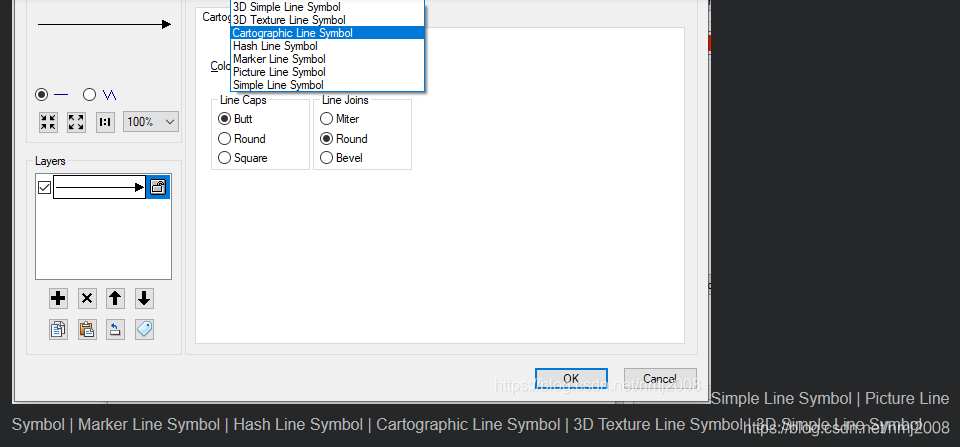Image resolution: width=960 pixels, height=447 pixels.
Task: Pick Simple Line Symbol from list
Action: point(327,85)
